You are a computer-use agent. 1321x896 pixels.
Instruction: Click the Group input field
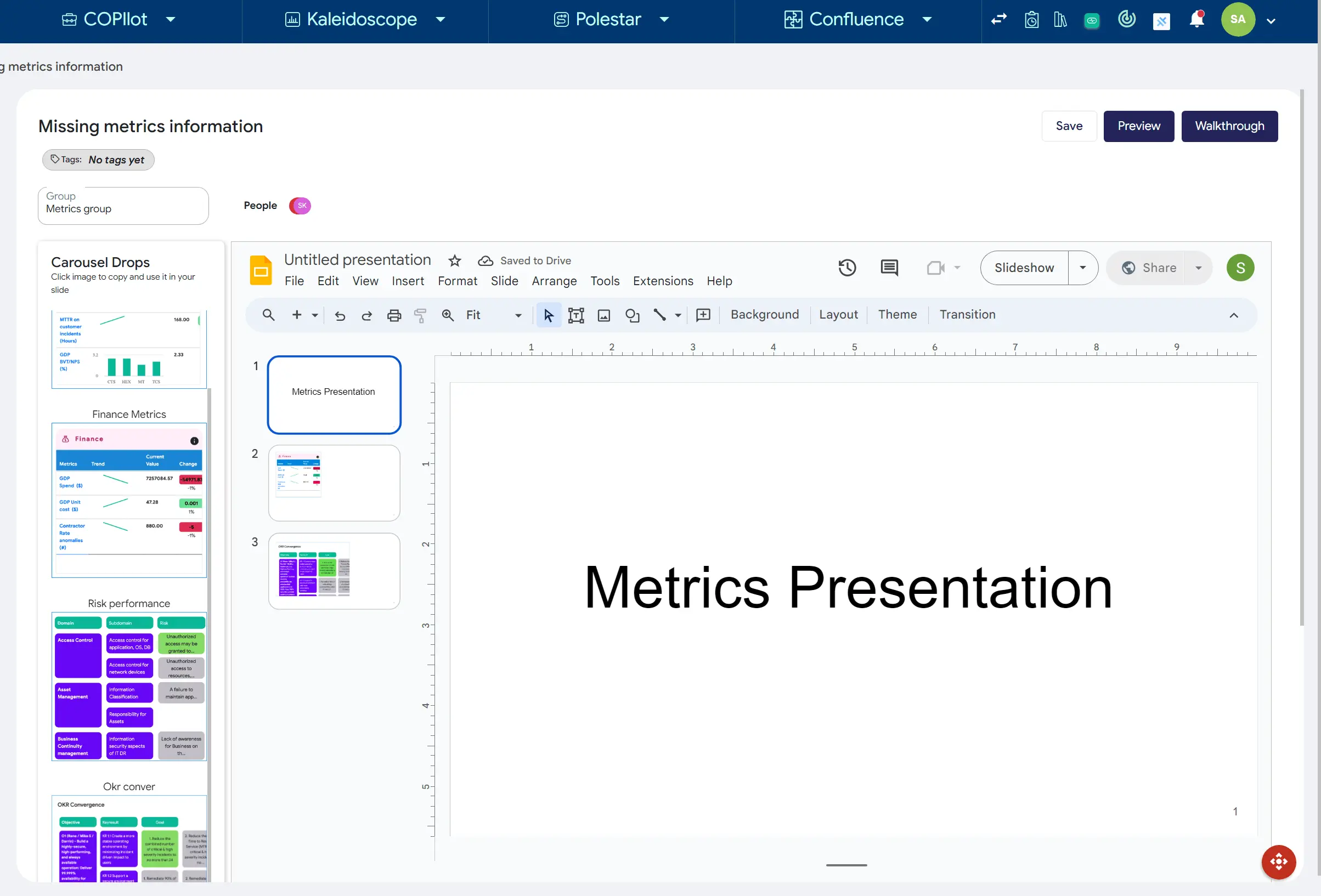pyautogui.click(x=123, y=206)
